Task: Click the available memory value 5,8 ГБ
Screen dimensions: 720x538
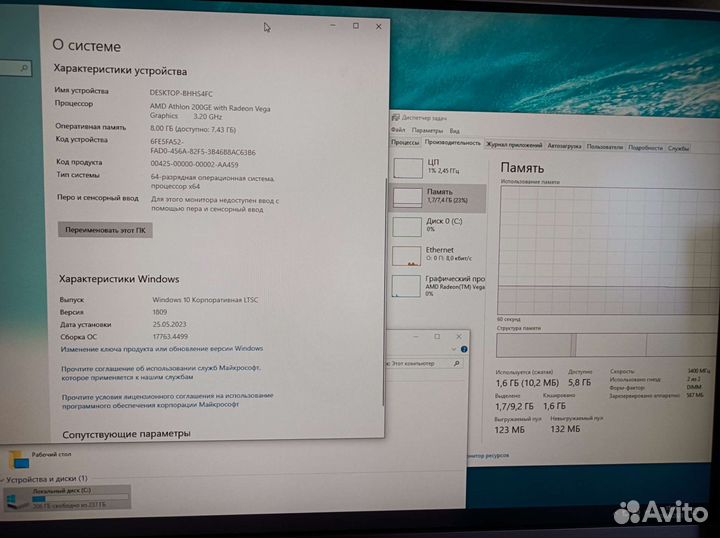Action: [x=579, y=382]
